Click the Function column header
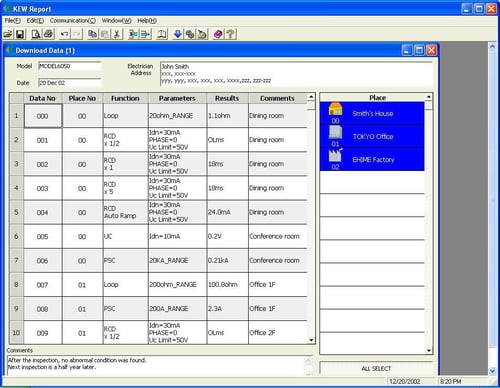This screenshot has height=388, width=500. (125, 98)
